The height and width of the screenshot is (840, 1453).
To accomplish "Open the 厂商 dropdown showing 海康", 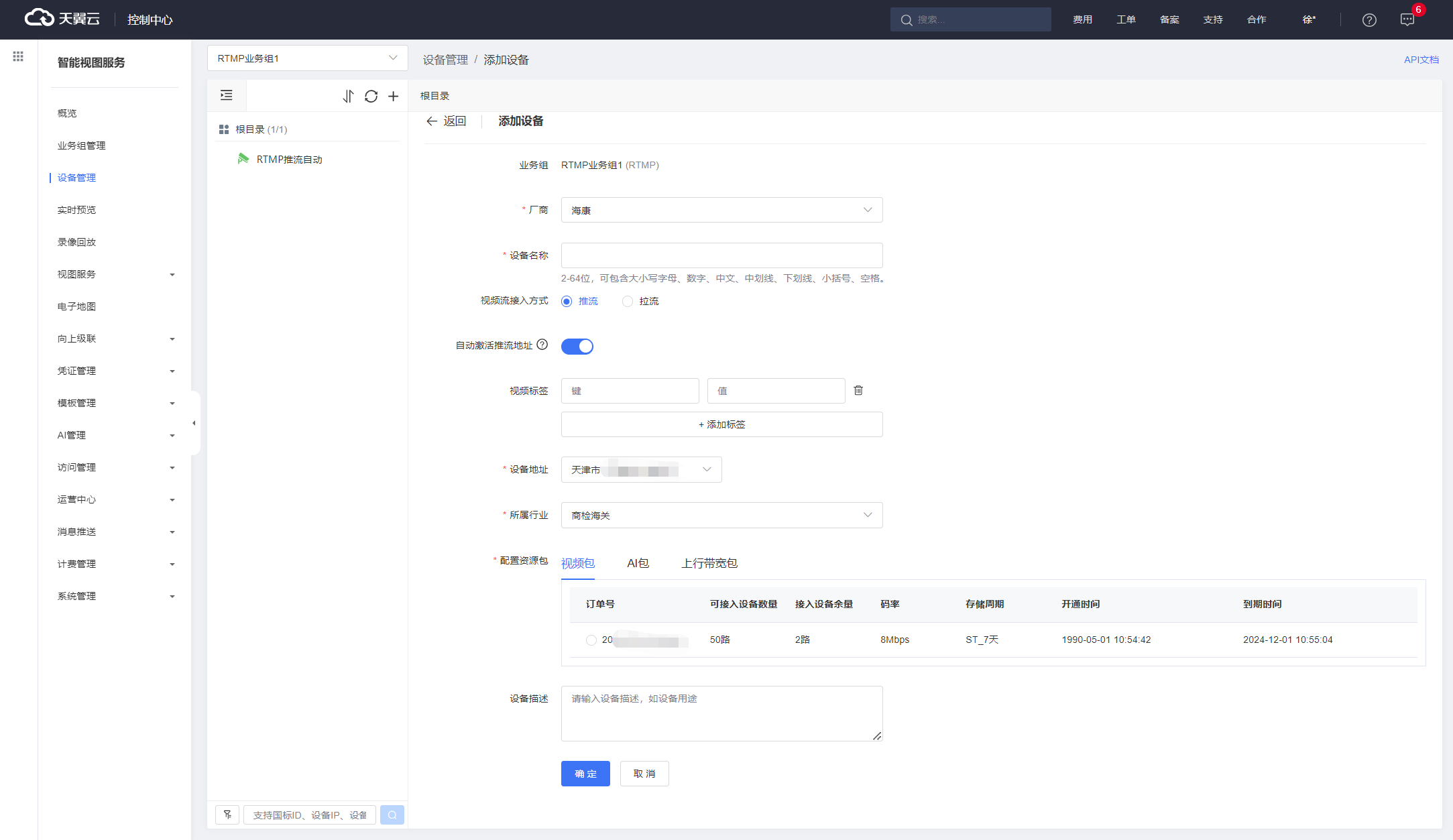I will click(721, 210).
